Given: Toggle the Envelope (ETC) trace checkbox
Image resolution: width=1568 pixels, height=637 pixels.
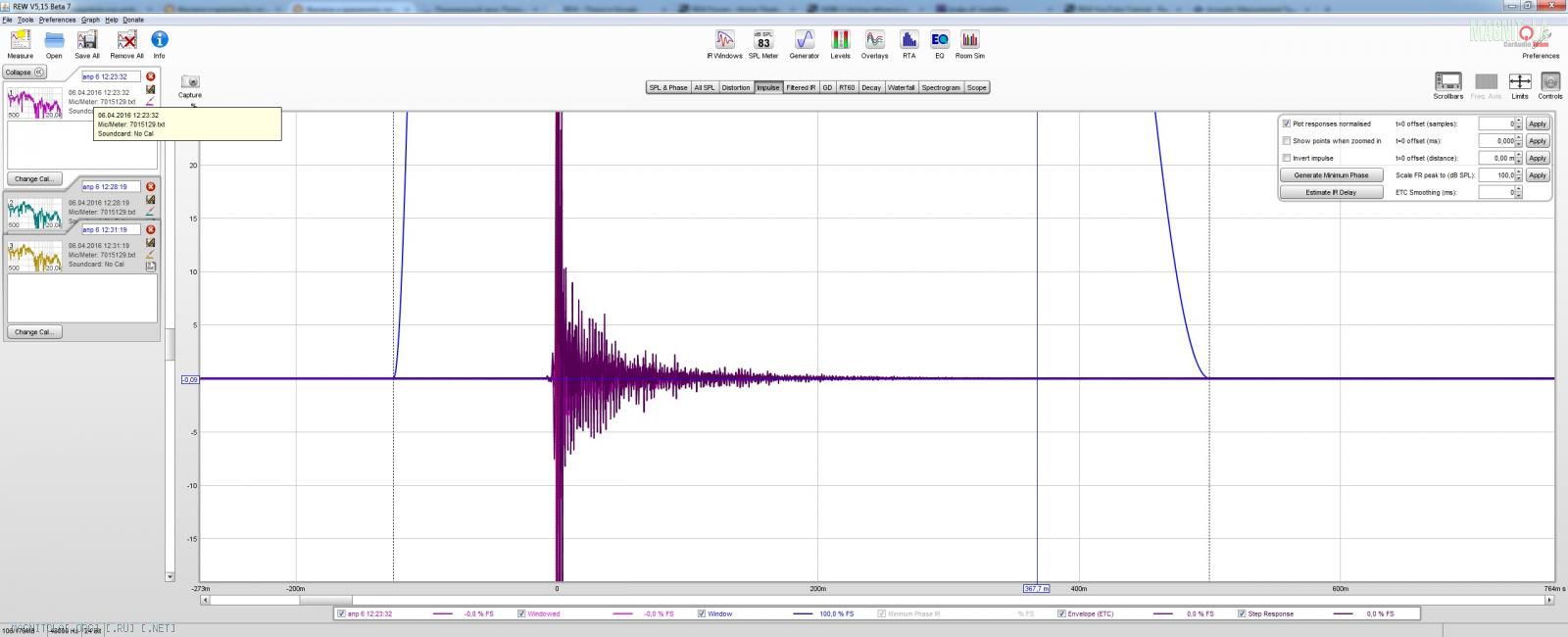Looking at the screenshot, I should point(1061,613).
